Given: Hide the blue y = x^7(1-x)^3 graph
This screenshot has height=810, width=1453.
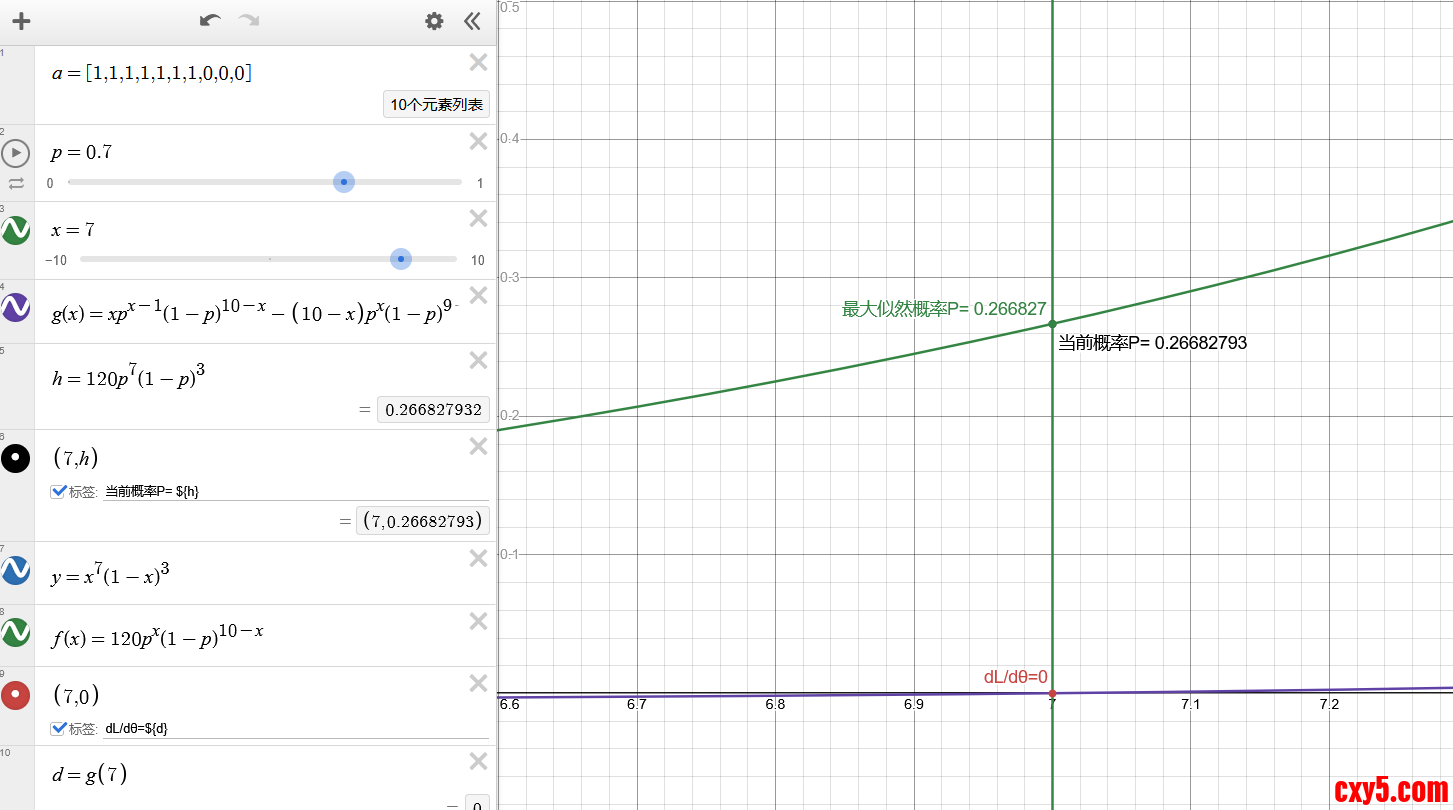Looking at the screenshot, I should click(16, 570).
